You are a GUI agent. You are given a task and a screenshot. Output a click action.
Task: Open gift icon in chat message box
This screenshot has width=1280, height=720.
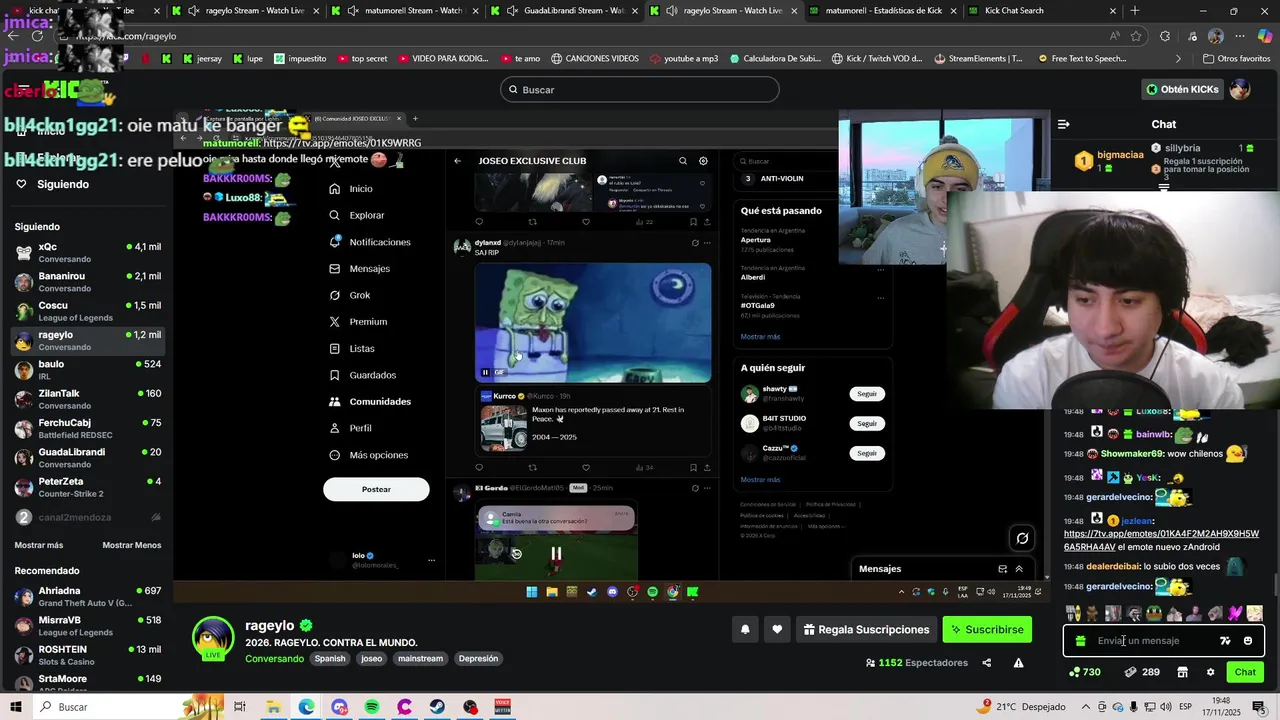[x=1080, y=641]
